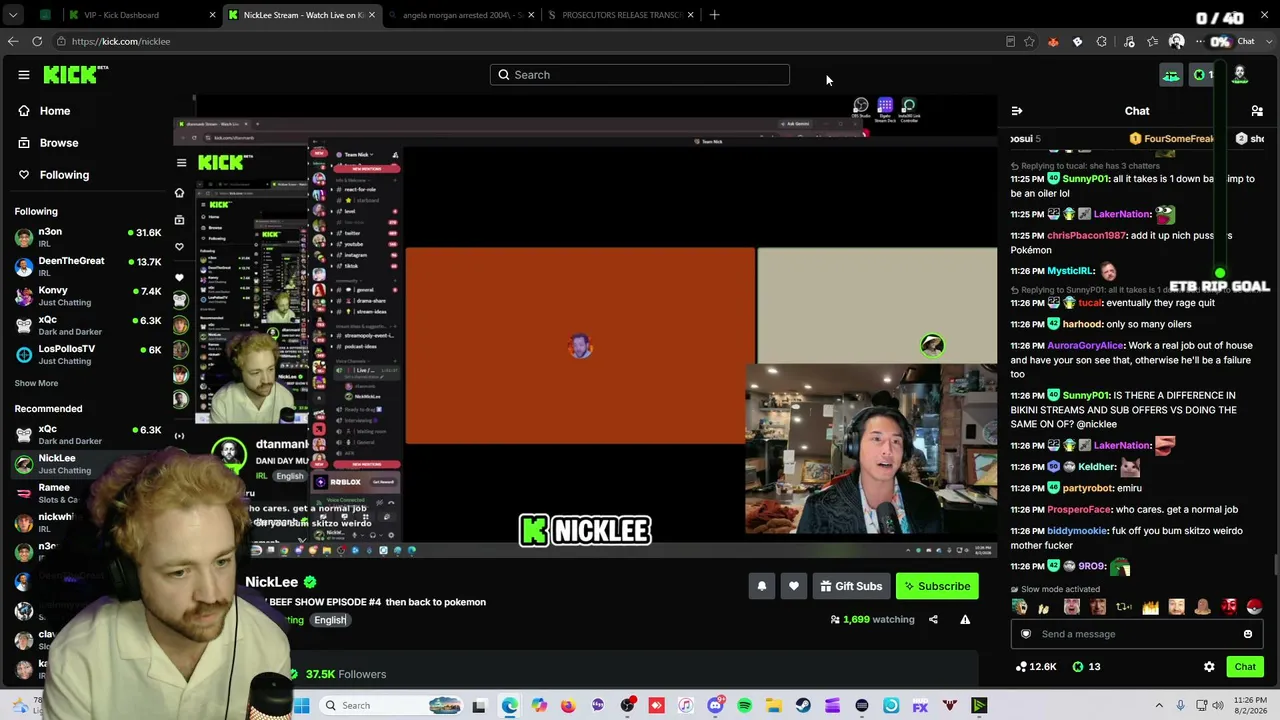
Task: Click in the Send a message field
Action: pyautogui.click(x=1137, y=634)
